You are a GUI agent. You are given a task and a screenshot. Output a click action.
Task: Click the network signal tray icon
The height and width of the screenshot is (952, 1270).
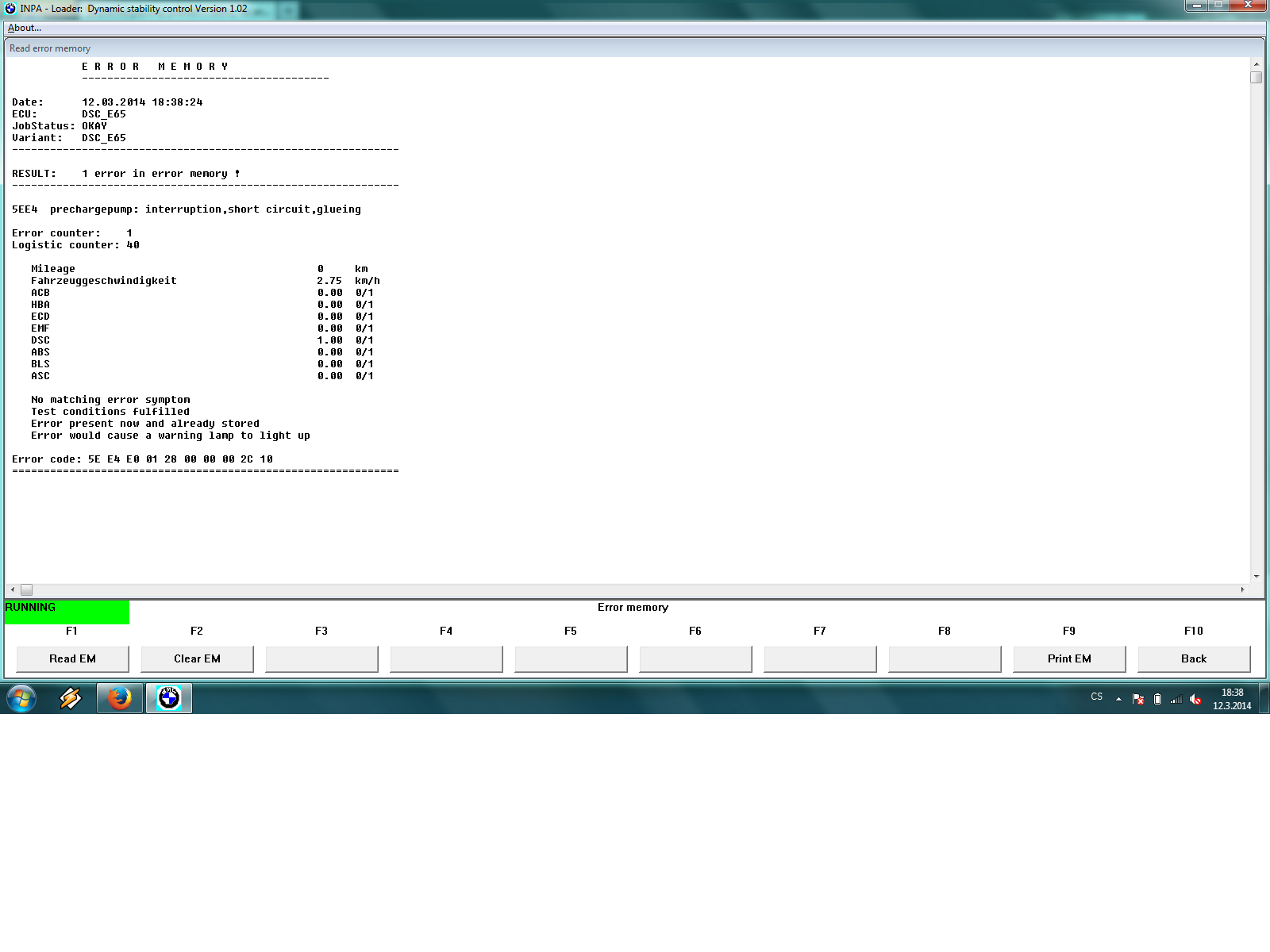[1176, 699]
